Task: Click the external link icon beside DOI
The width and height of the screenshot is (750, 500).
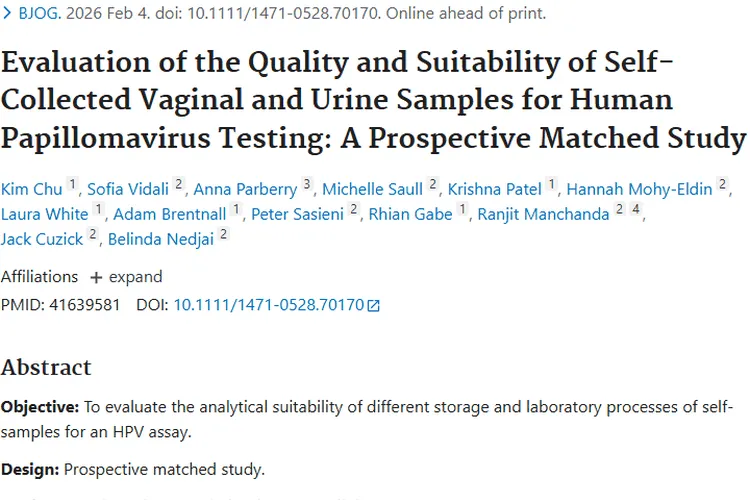Action: click(x=374, y=306)
